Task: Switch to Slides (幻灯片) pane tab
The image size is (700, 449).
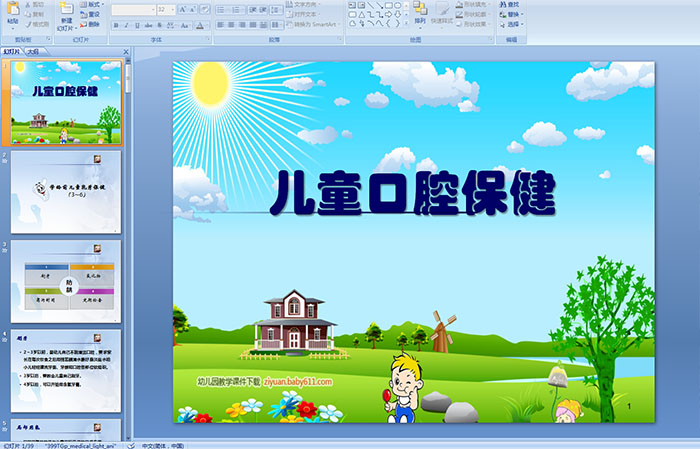Action: pyautogui.click(x=12, y=52)
